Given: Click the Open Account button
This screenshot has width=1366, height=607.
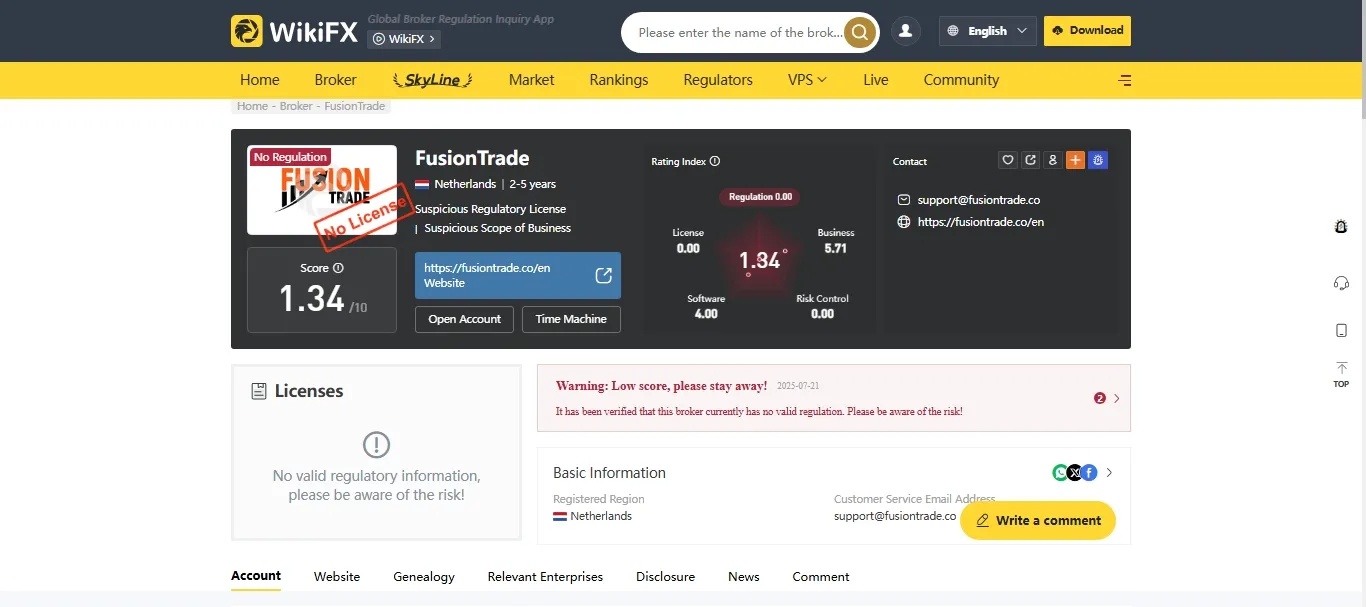Looking at the screenshot, I should click(465, 319).
